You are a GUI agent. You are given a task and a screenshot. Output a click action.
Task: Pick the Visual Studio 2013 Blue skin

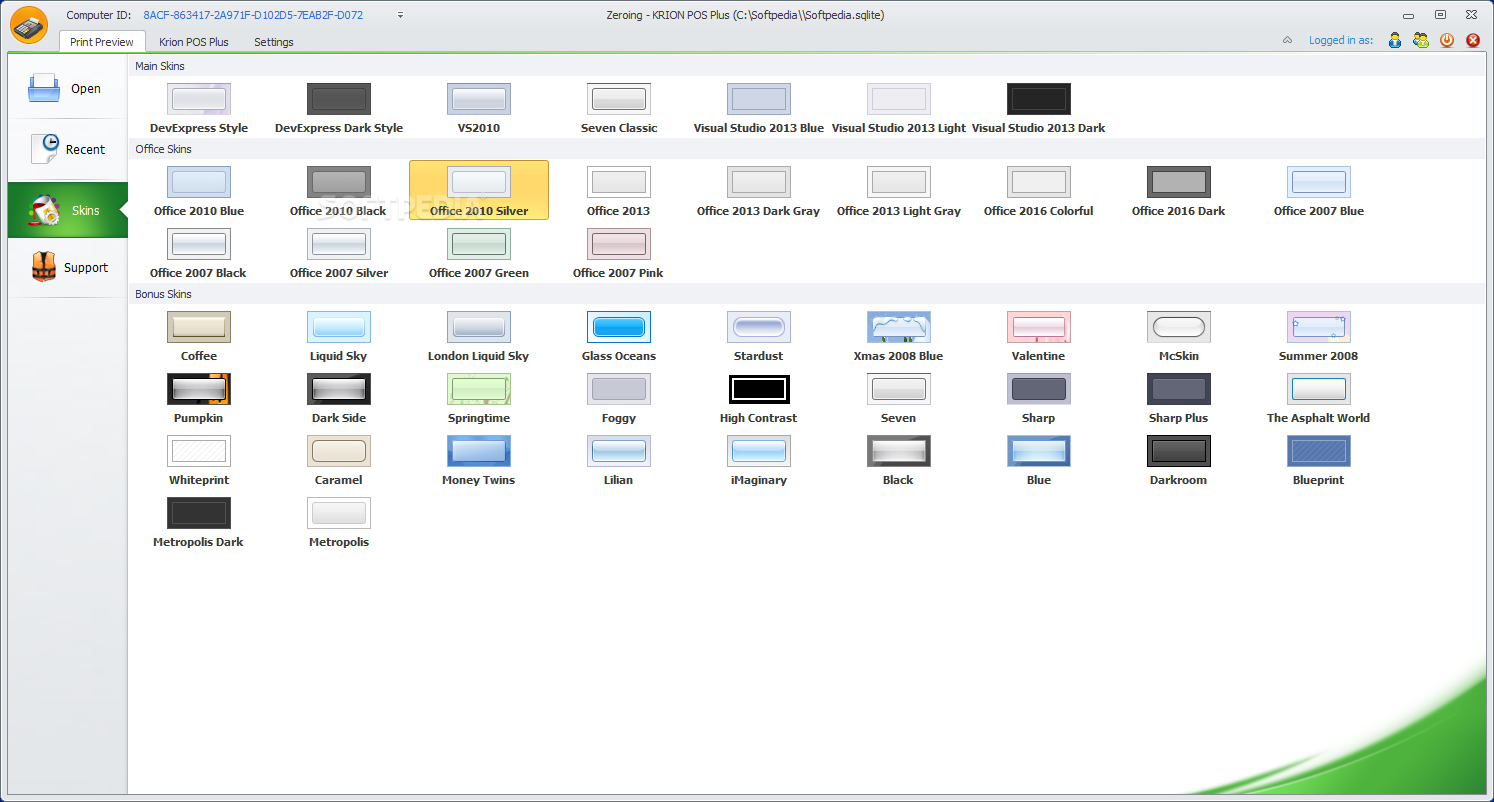(759, 108)
